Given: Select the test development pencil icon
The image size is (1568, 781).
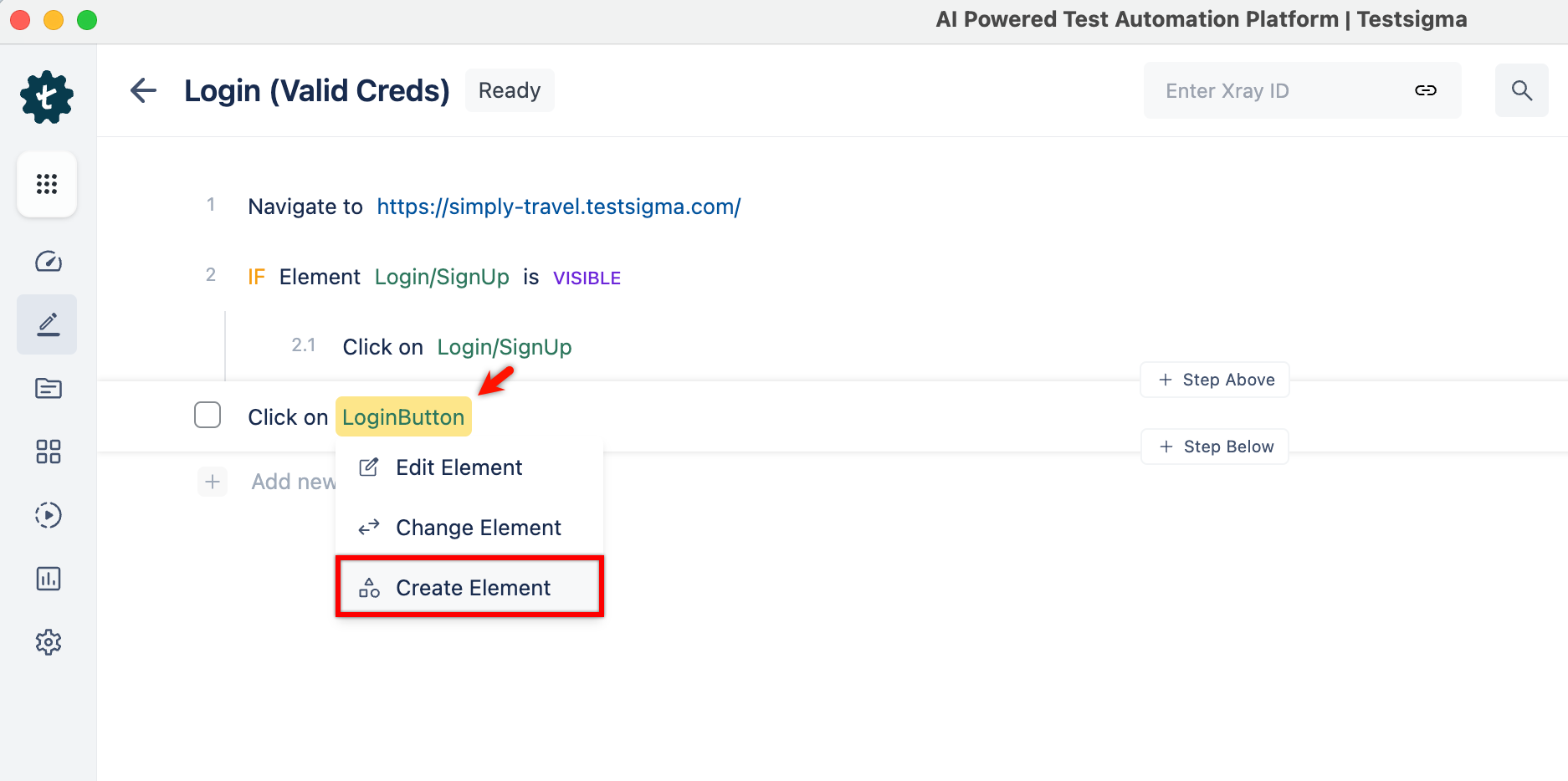Looking at the screenshot, I should [x=48, y=324].
